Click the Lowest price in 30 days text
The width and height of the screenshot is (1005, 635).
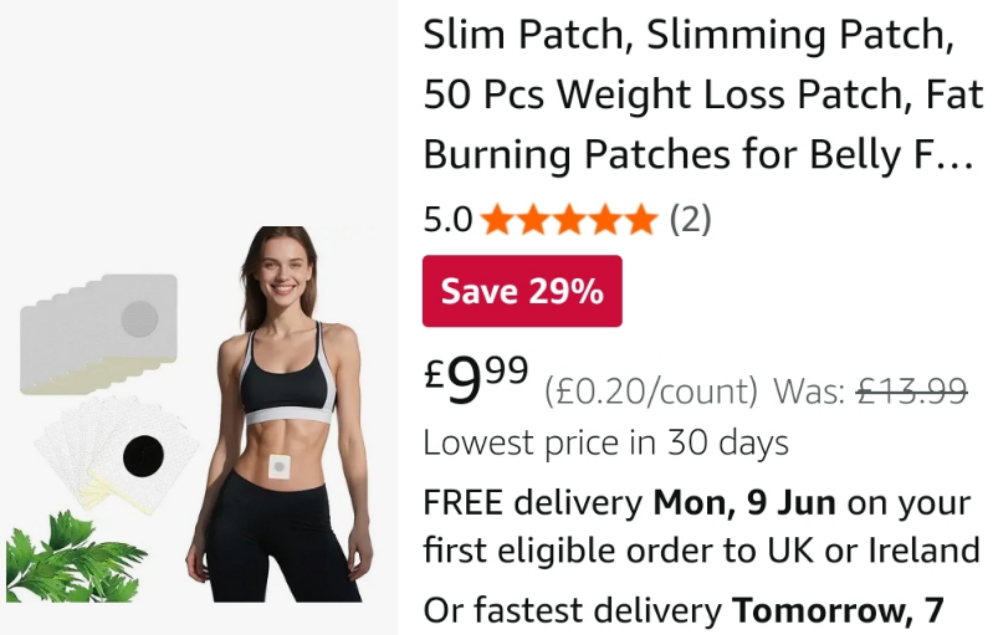pyautogui.click(x=606, y=442)
